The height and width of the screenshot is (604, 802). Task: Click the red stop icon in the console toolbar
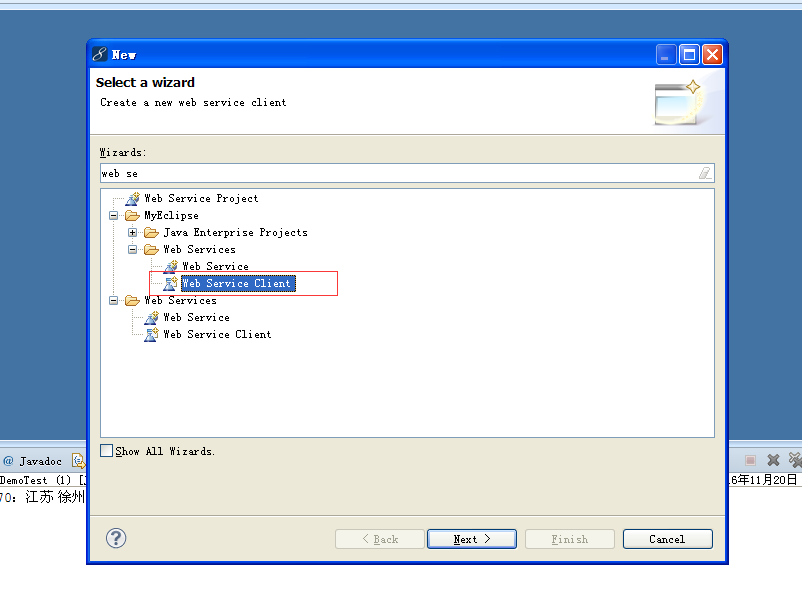tap(750, 460)
